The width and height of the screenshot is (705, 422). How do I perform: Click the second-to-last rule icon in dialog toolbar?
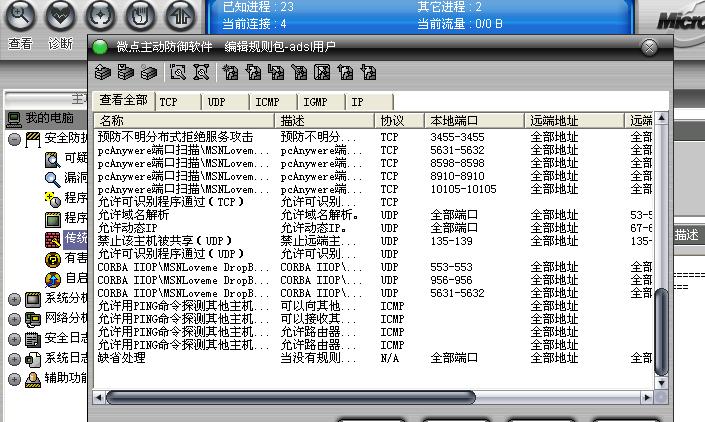[x=345, y=72]
